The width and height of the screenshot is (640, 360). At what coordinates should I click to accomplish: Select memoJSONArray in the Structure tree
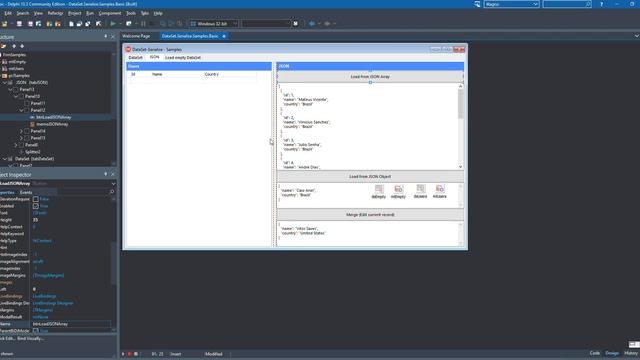pos(52,124)
